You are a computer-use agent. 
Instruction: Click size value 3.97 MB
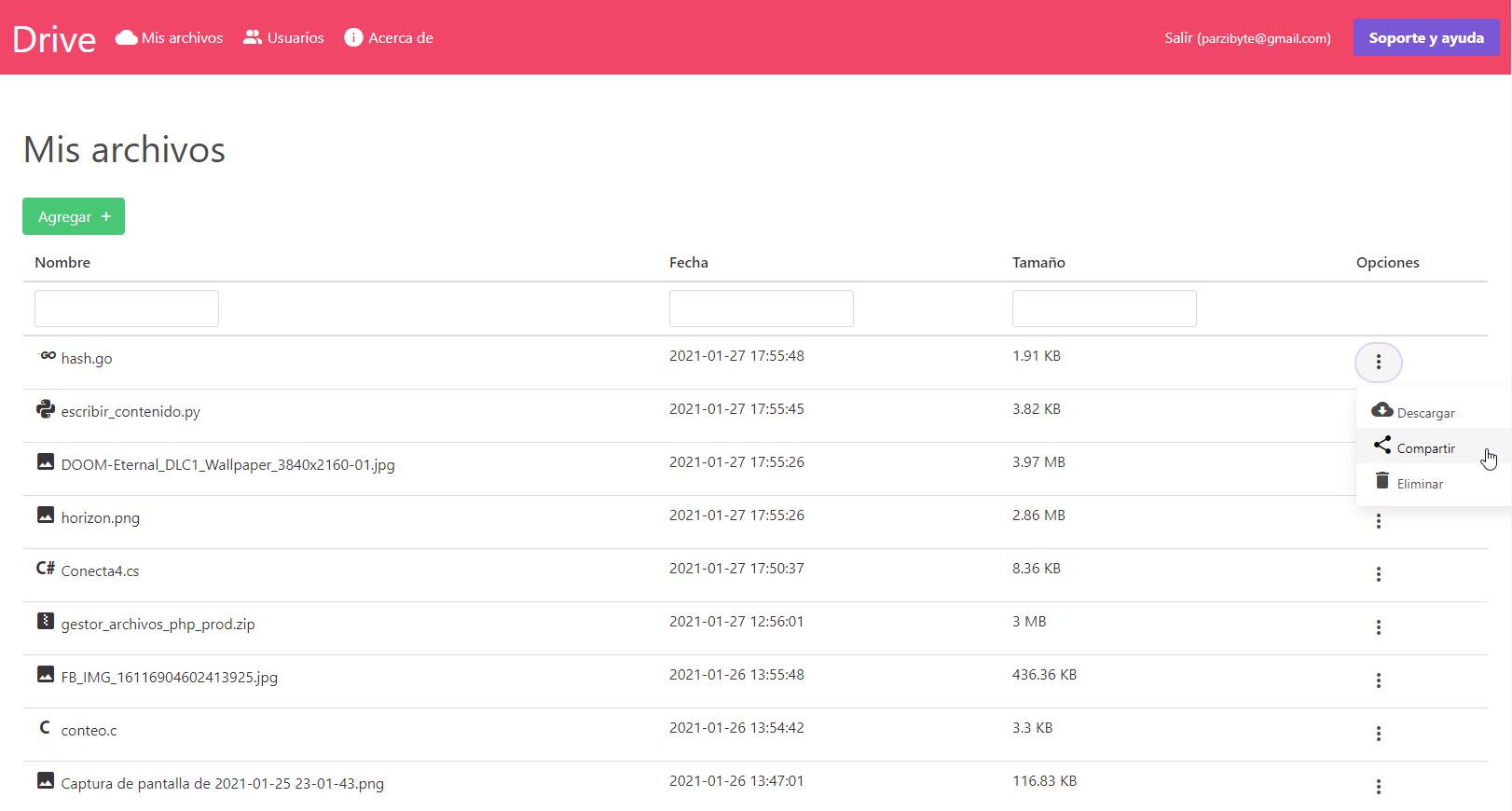pyautogui.click(x=1038, y=461)
